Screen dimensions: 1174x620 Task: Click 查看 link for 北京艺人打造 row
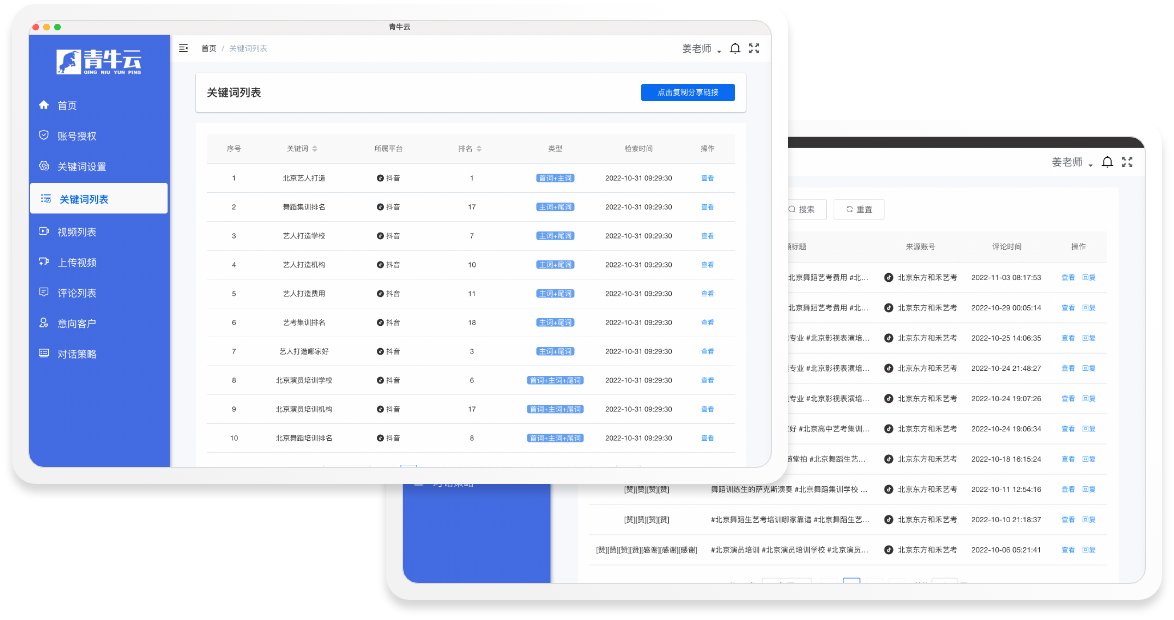click(x=707, y=178)
